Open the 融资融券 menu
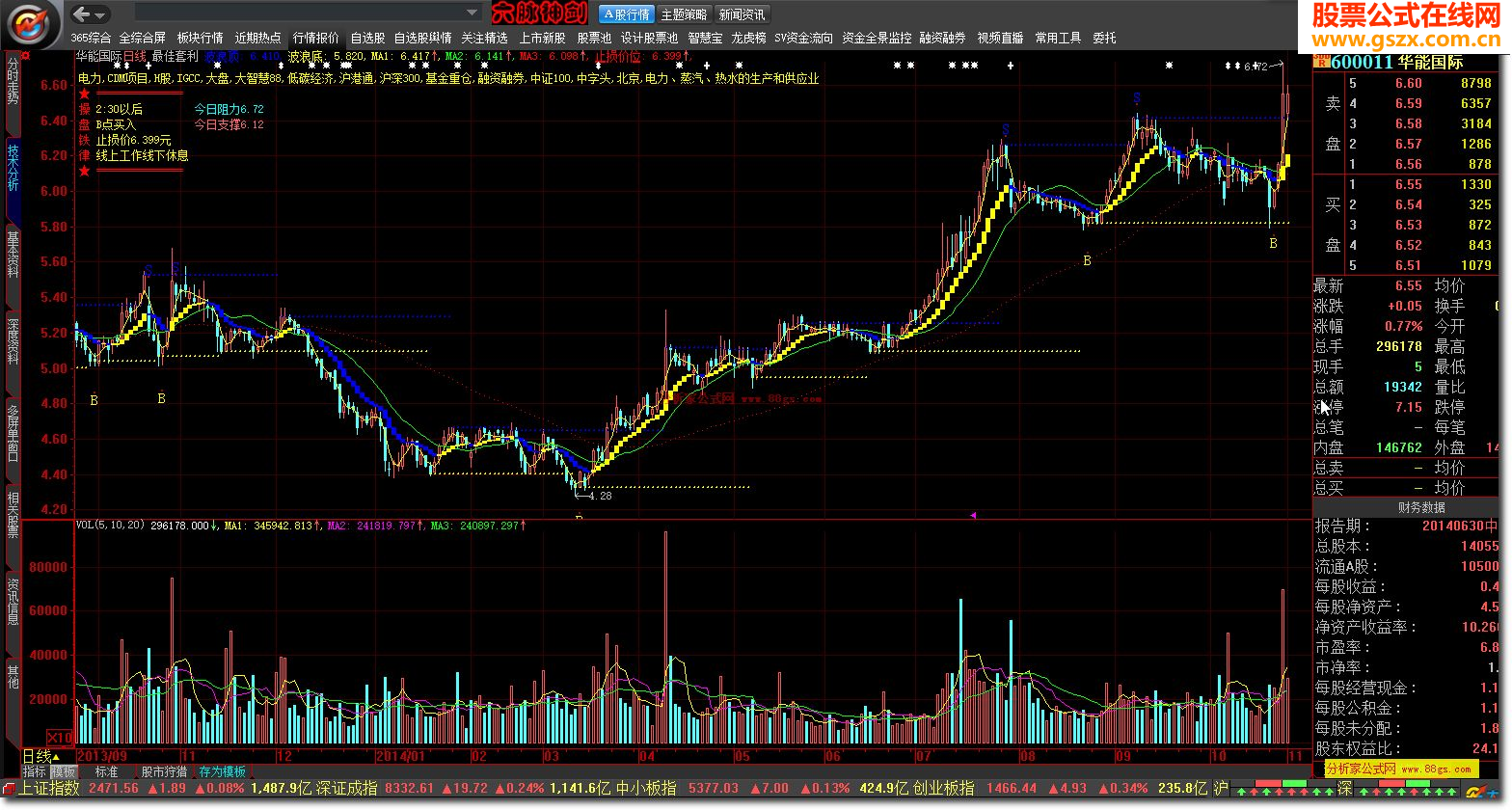1512x810 pixels. click(942, 38)
